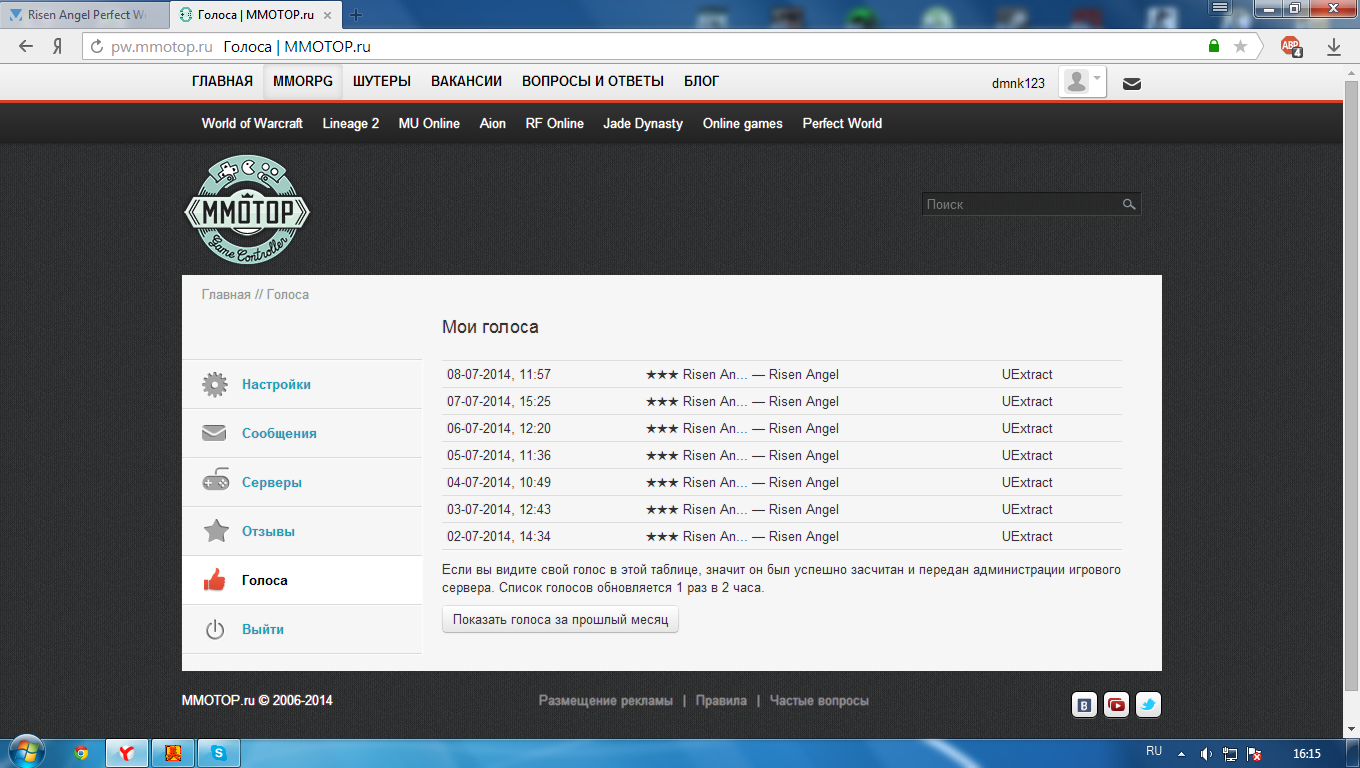1360x768 pixels.
Task: Open the VK social icon in footer
Action: click(x=1084, y=704)
